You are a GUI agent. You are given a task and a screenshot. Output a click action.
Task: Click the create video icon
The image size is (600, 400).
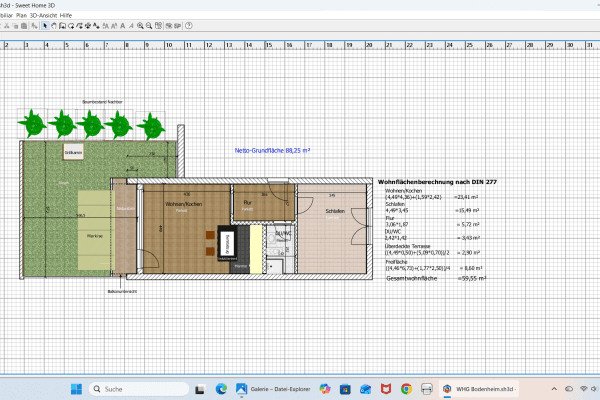point(177,26)
